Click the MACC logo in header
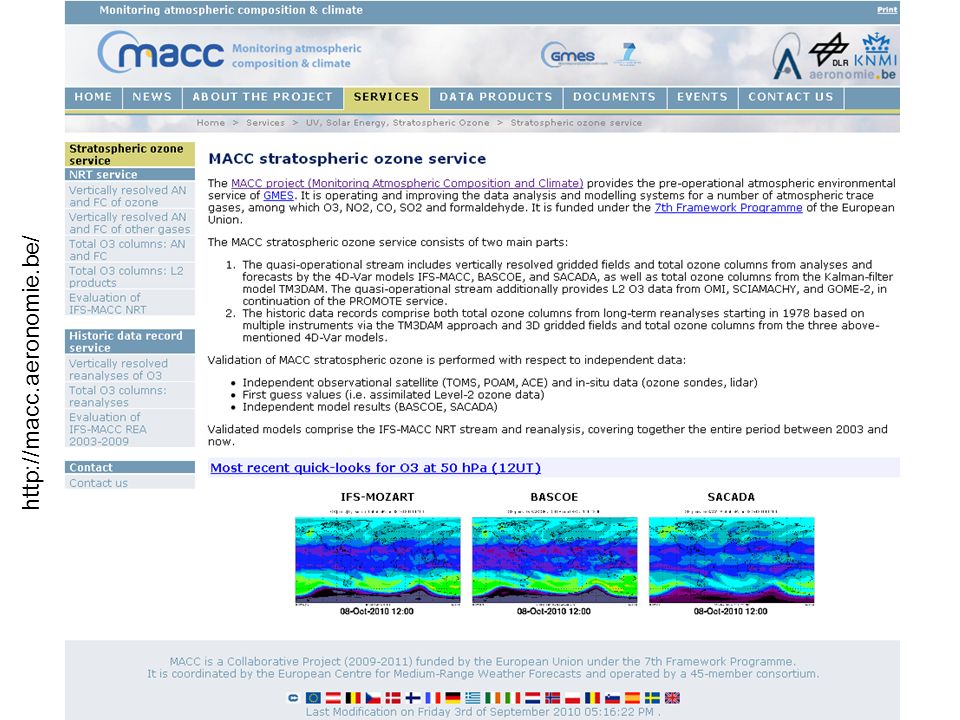This screenshot has width=960, height=720. click(x=161, y=53)
